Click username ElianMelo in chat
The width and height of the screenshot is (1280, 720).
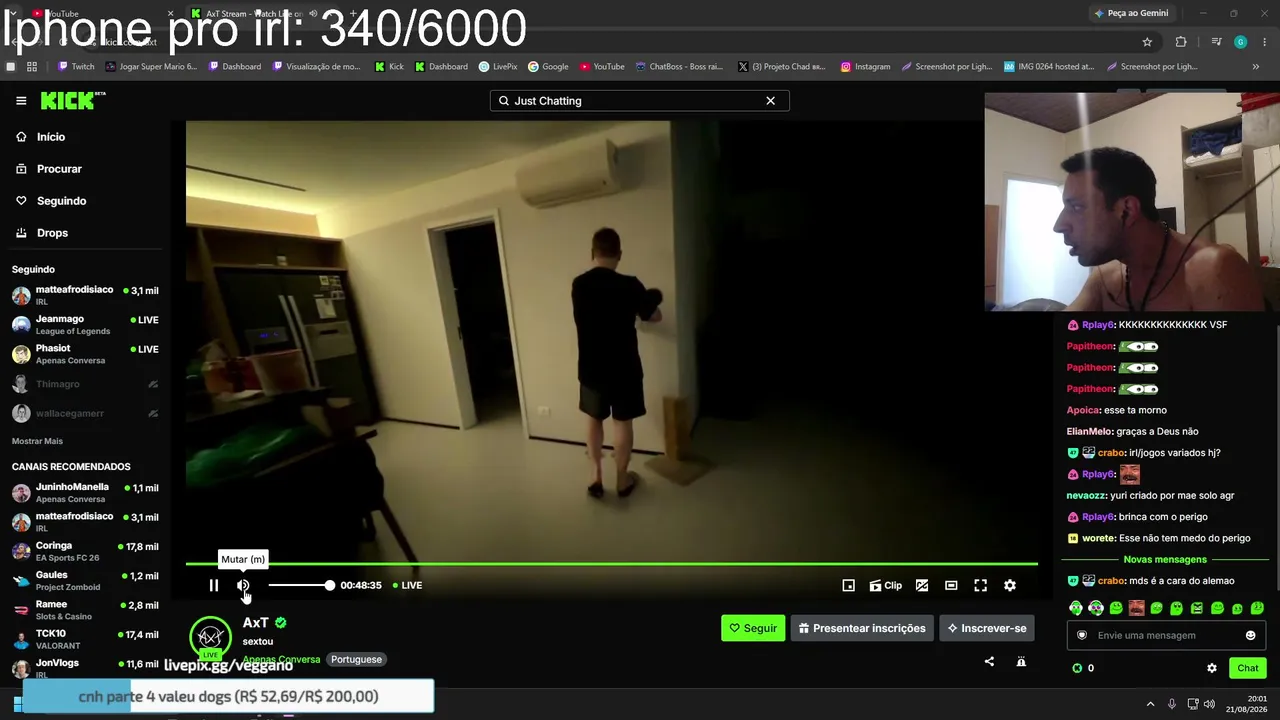click(x=1090, y=431)
